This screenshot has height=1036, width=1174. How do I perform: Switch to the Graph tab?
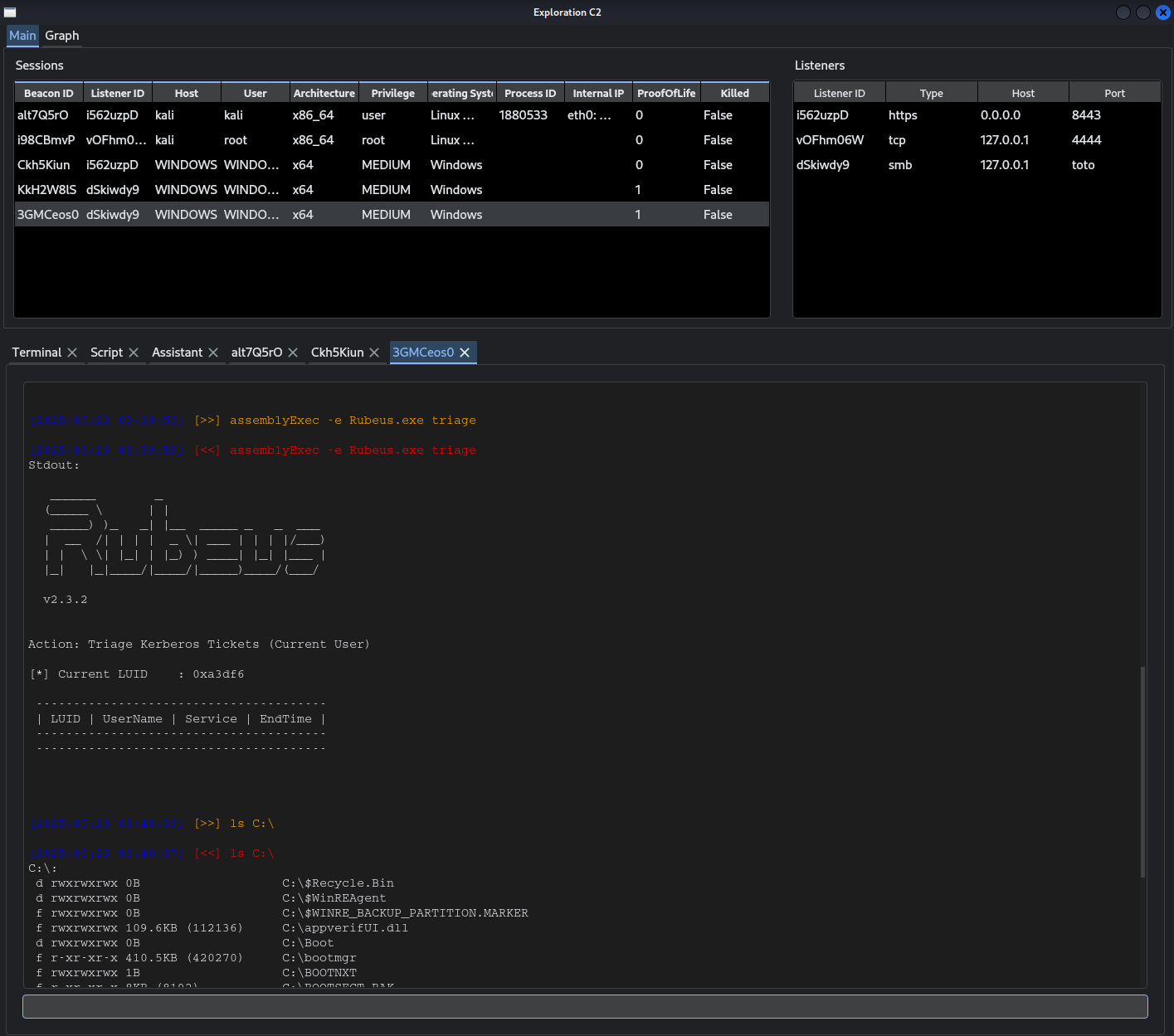(62, 36)
